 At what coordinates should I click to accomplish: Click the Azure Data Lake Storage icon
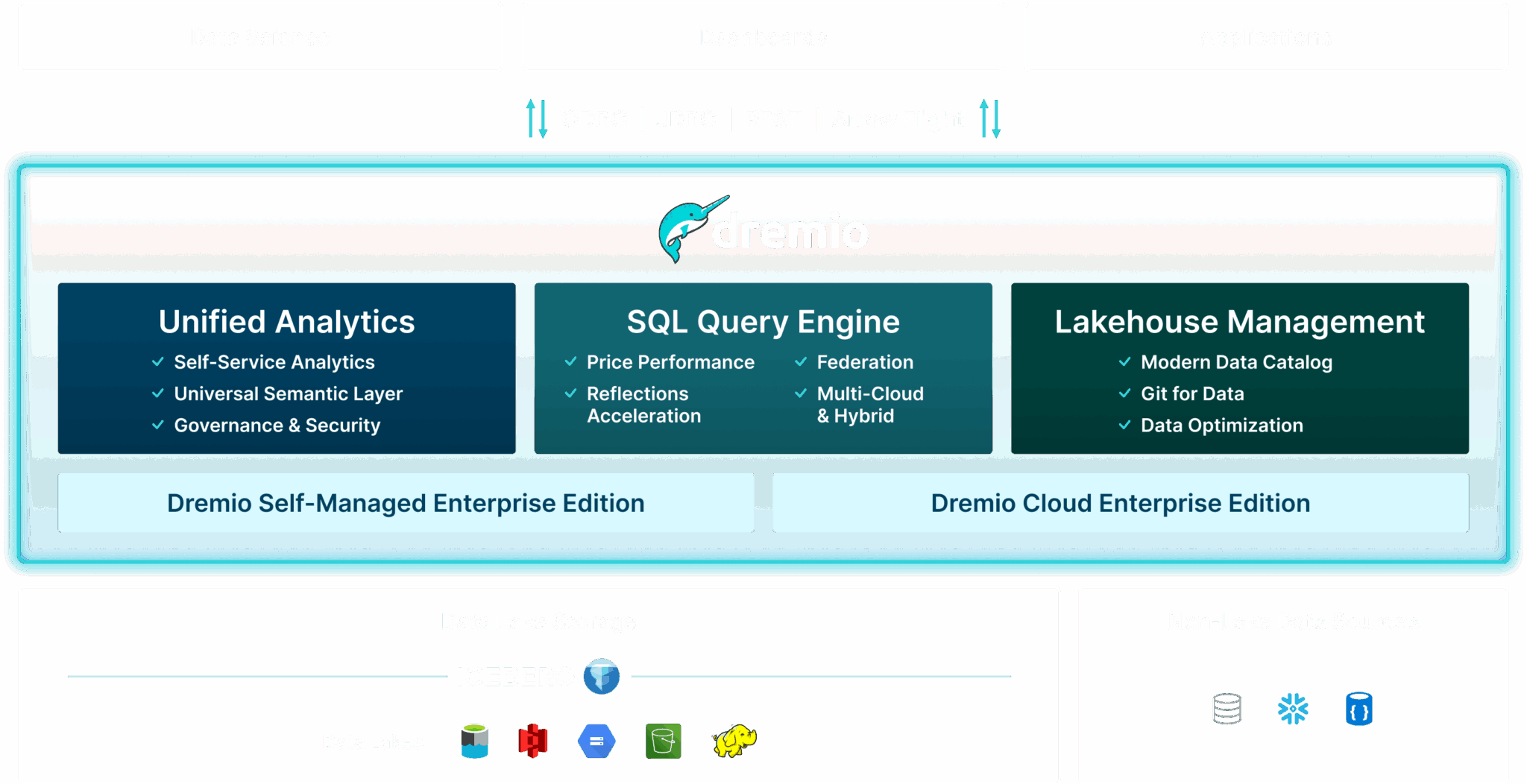click(475, 740)
